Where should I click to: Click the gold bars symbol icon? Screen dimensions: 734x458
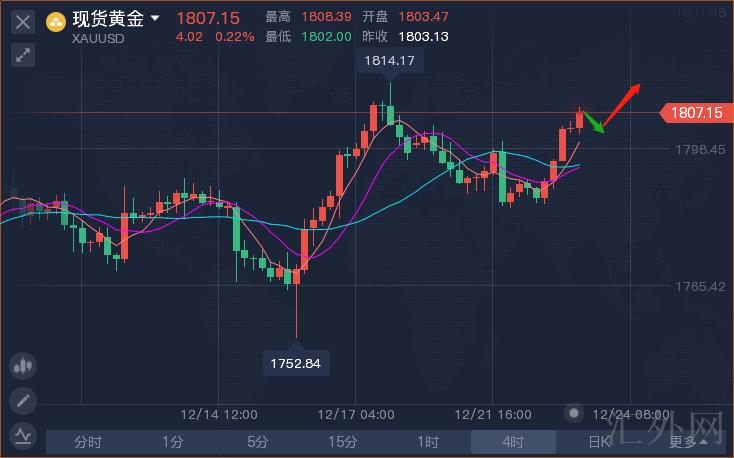pos(57,20)
